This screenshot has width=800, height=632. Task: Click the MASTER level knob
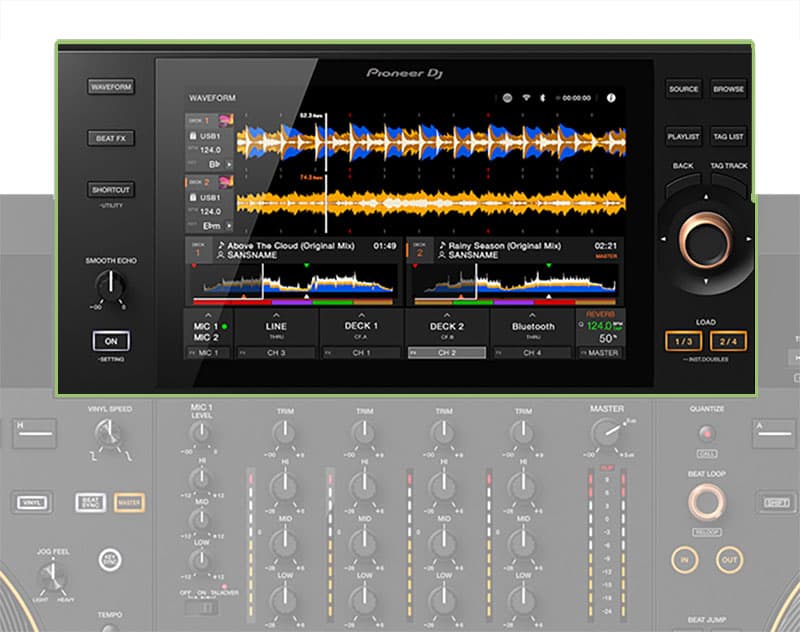[x=606, y=435]
